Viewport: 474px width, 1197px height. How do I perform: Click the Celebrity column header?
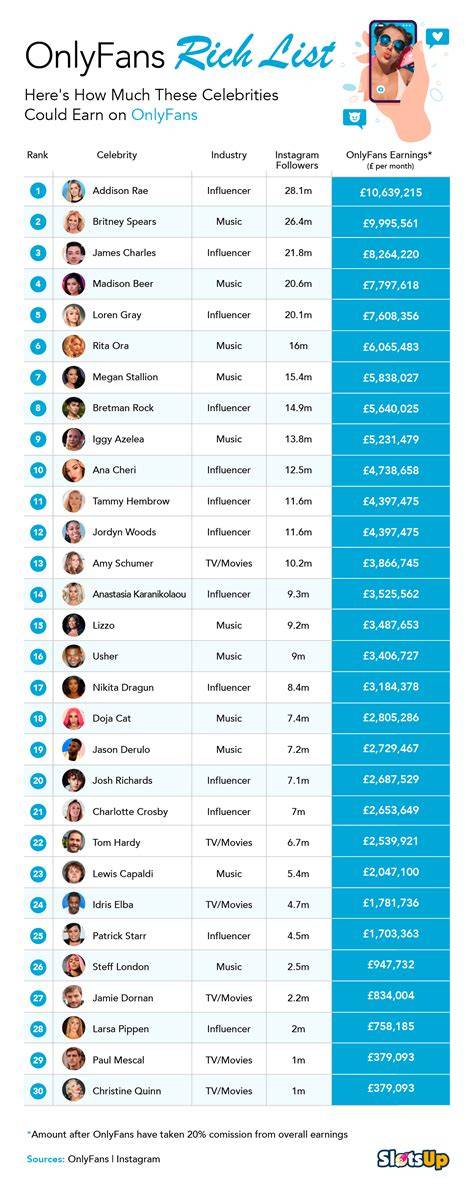click(x=117, y=155)
